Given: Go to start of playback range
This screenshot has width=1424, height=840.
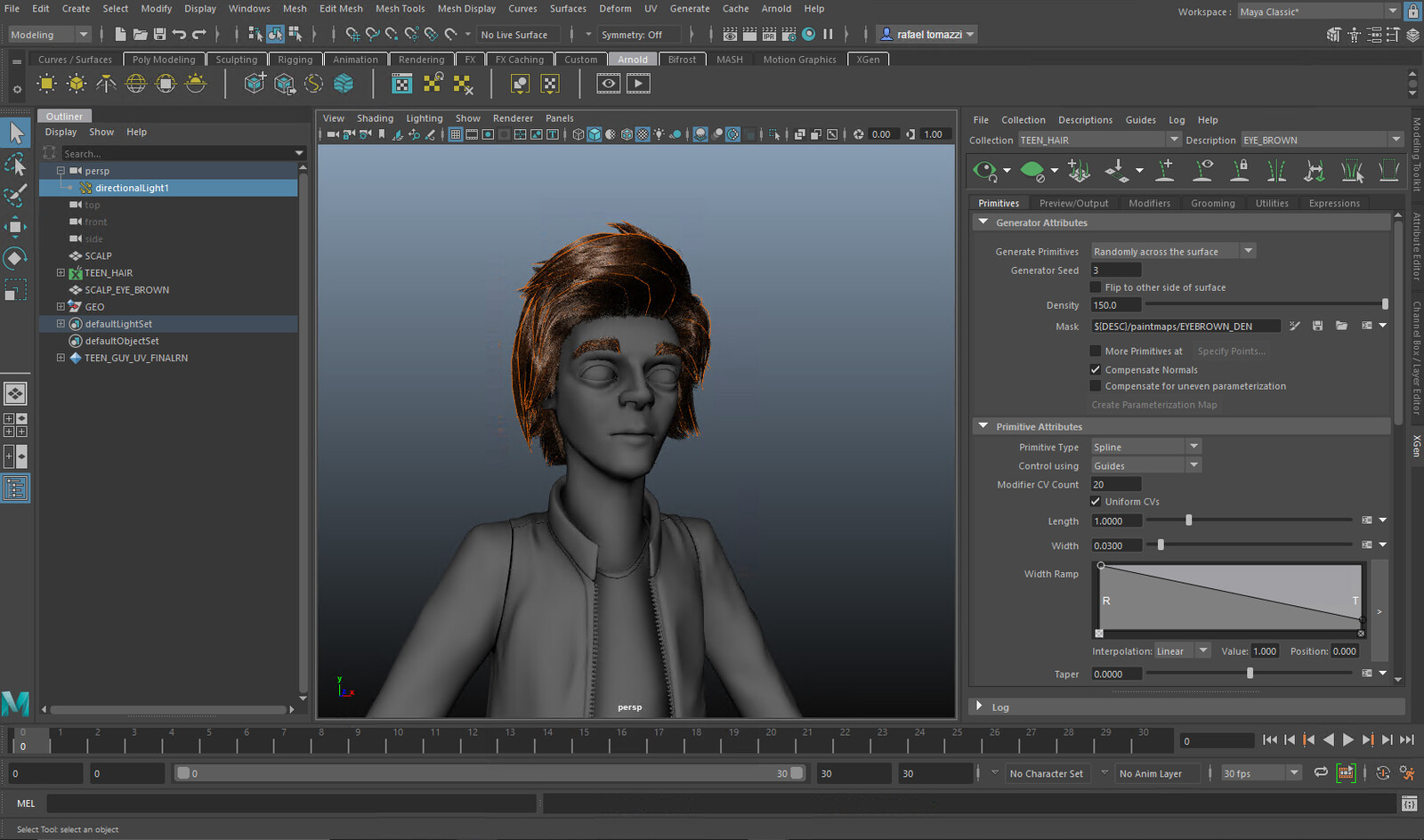Looking at the screenshot, I should [x=1270, y=740].
